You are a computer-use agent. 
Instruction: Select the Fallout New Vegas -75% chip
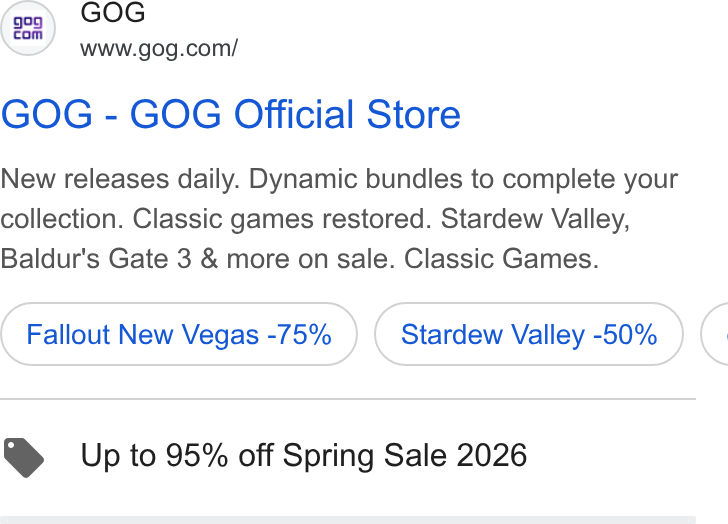[179, 334]
